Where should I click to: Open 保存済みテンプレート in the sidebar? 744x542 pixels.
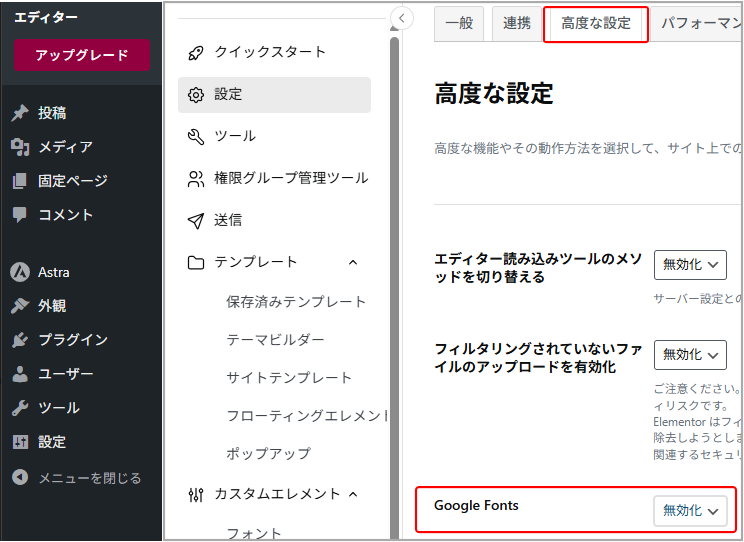(x=296, y=302)
